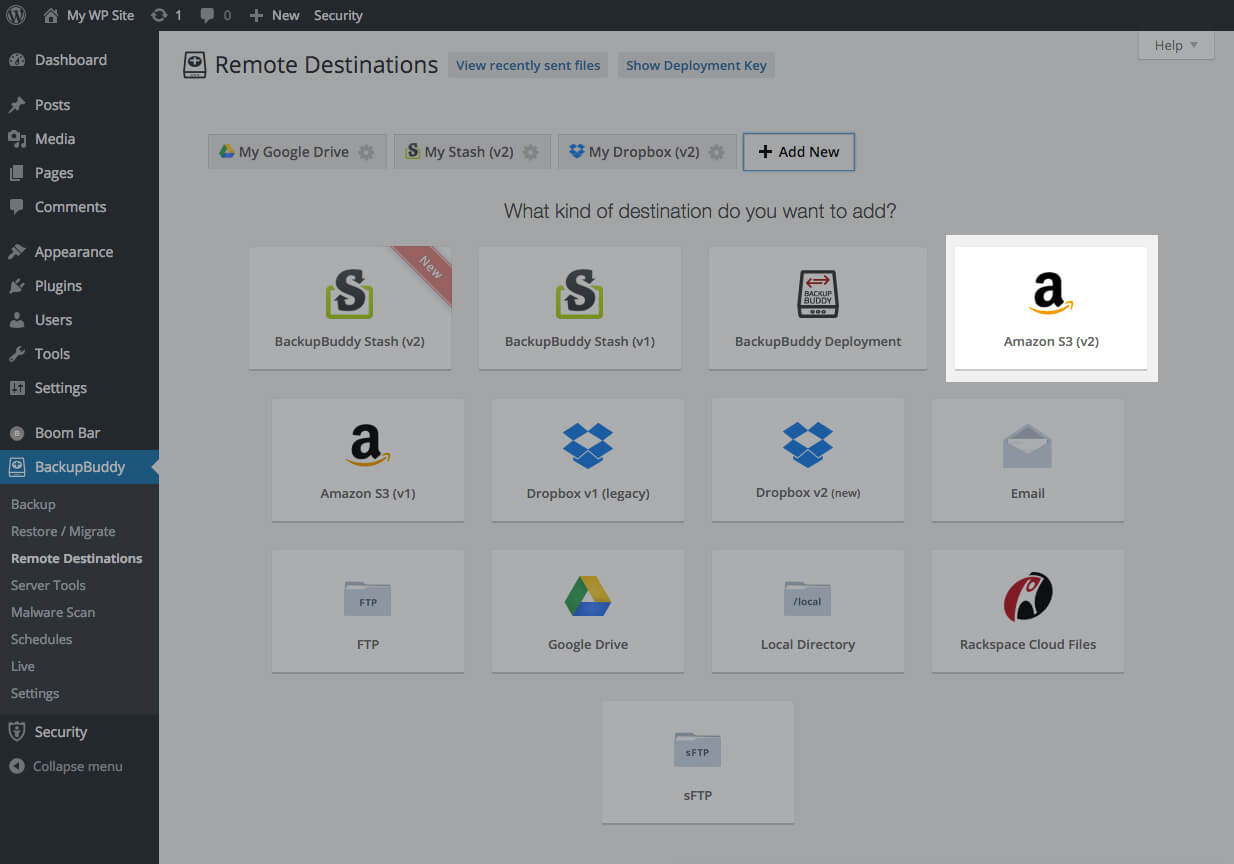Viewport: 1234px width, 864px height.
Task: Expand the Help dropdown
Action: (1176, 45)
